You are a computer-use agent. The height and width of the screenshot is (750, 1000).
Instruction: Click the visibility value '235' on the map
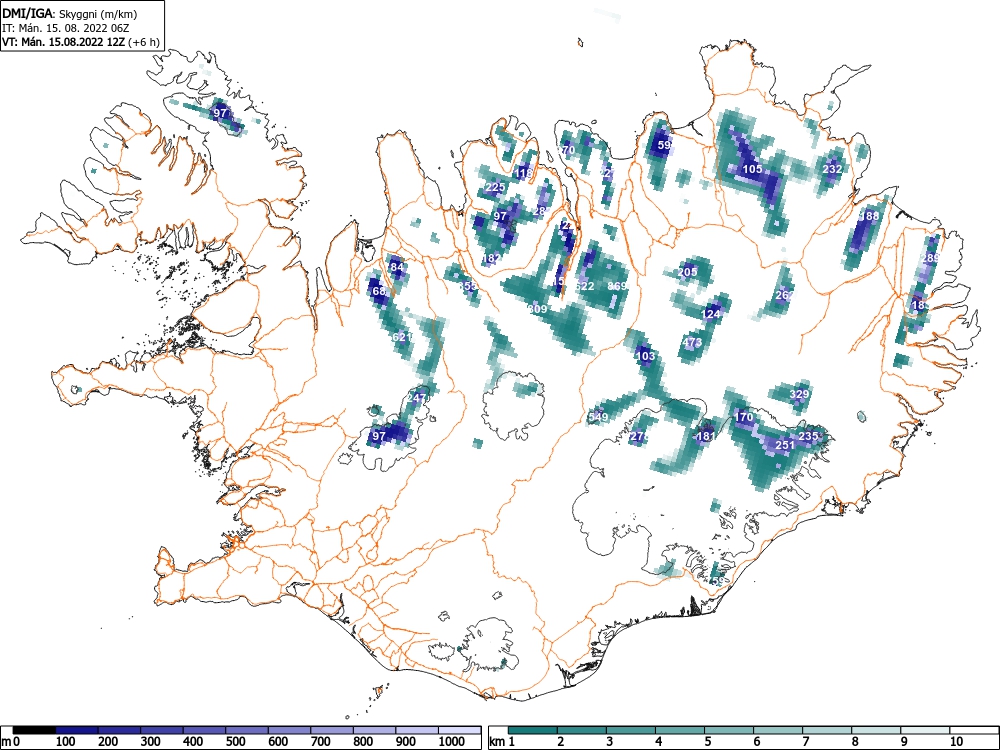click(808, 436)
